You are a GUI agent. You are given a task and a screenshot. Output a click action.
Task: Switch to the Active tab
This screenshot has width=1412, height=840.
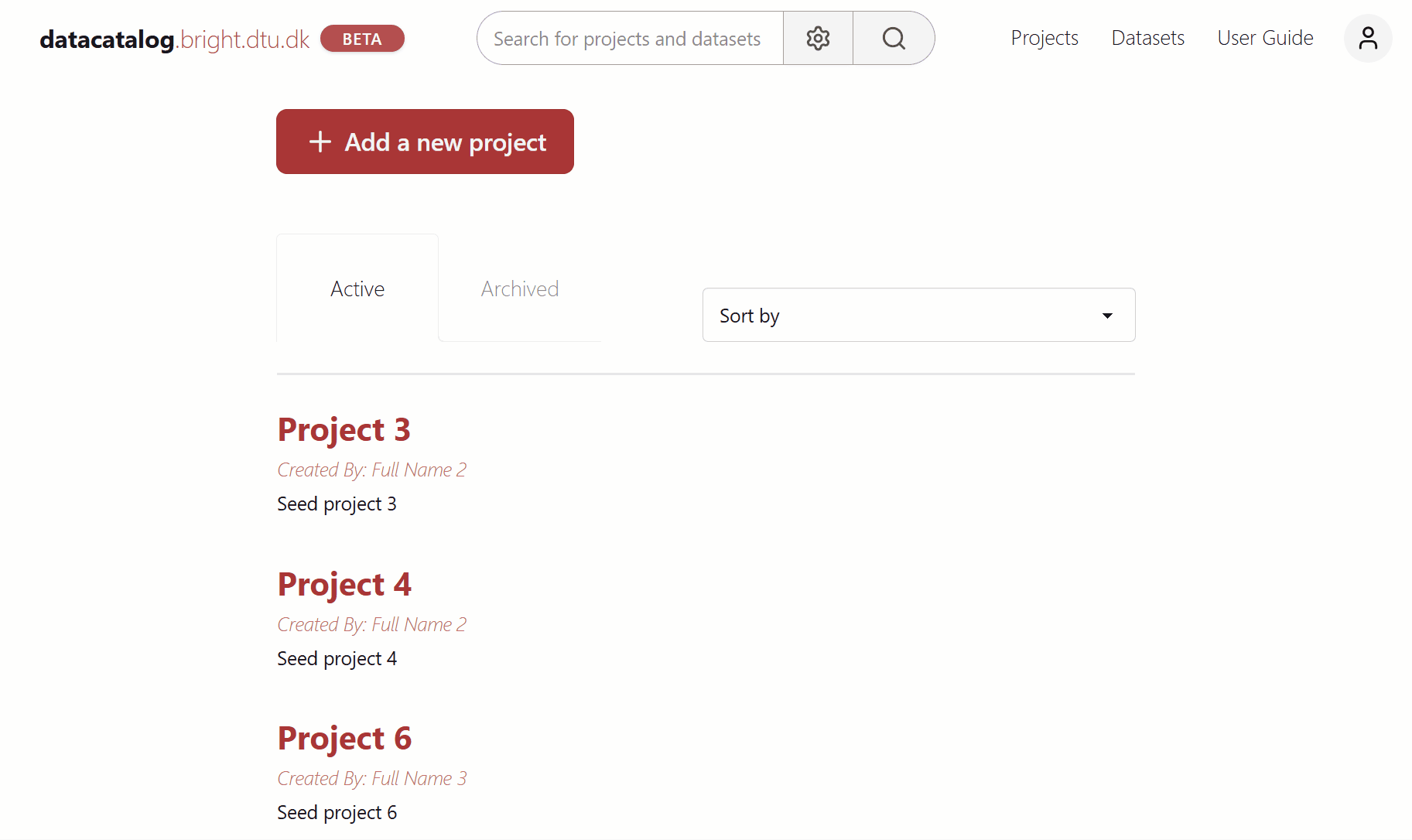click(357, 289)
